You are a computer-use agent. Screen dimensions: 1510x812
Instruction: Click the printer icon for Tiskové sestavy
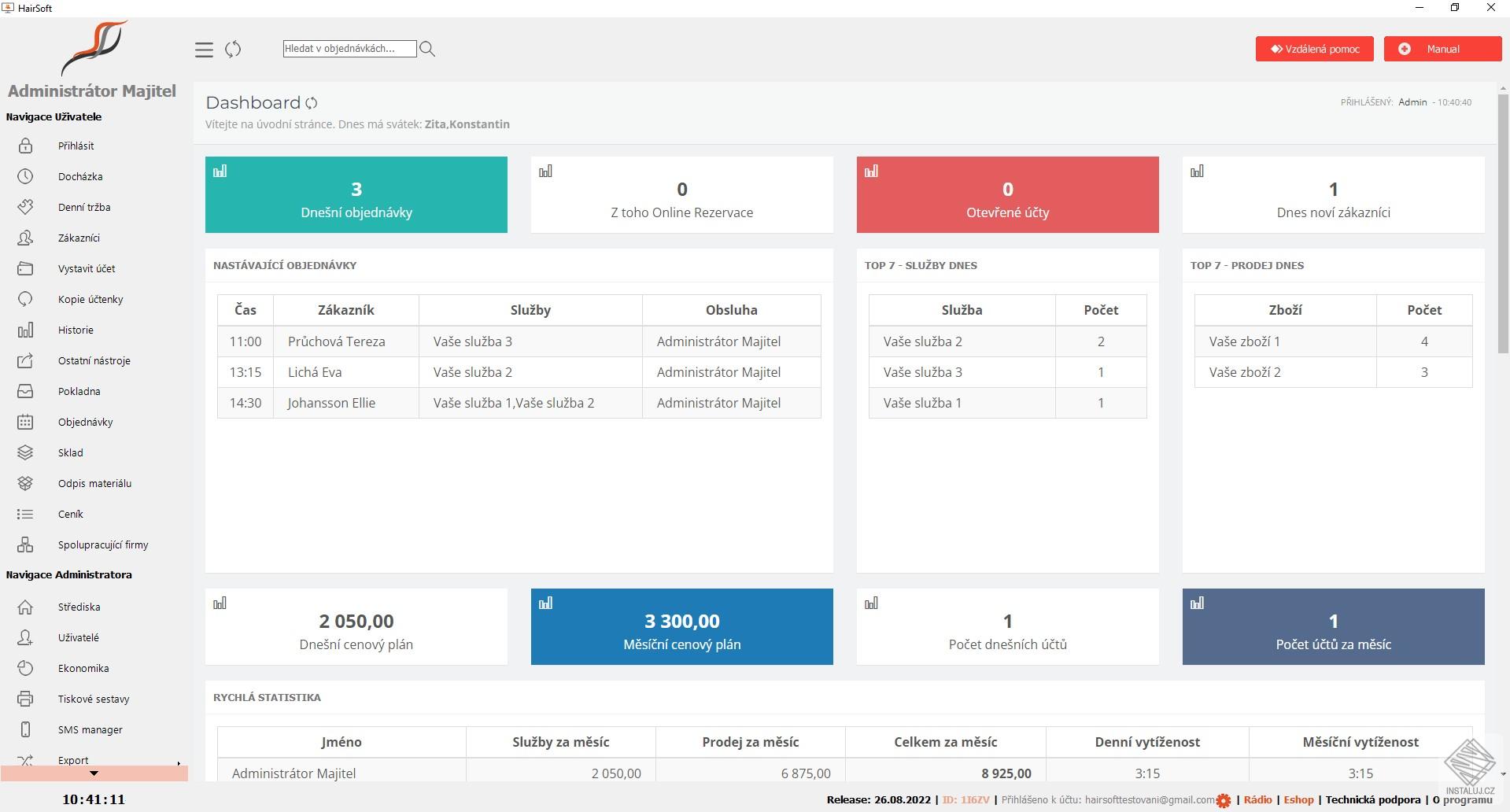[25, 699]
